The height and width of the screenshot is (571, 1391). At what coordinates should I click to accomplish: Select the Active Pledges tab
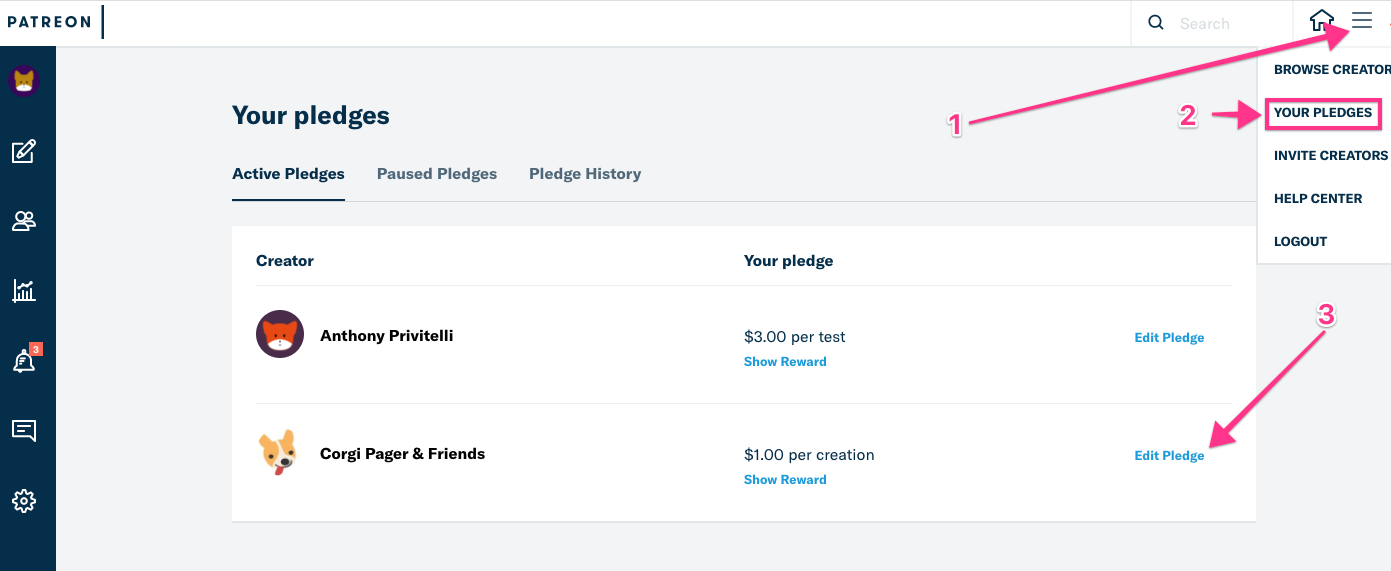point(288,174)
